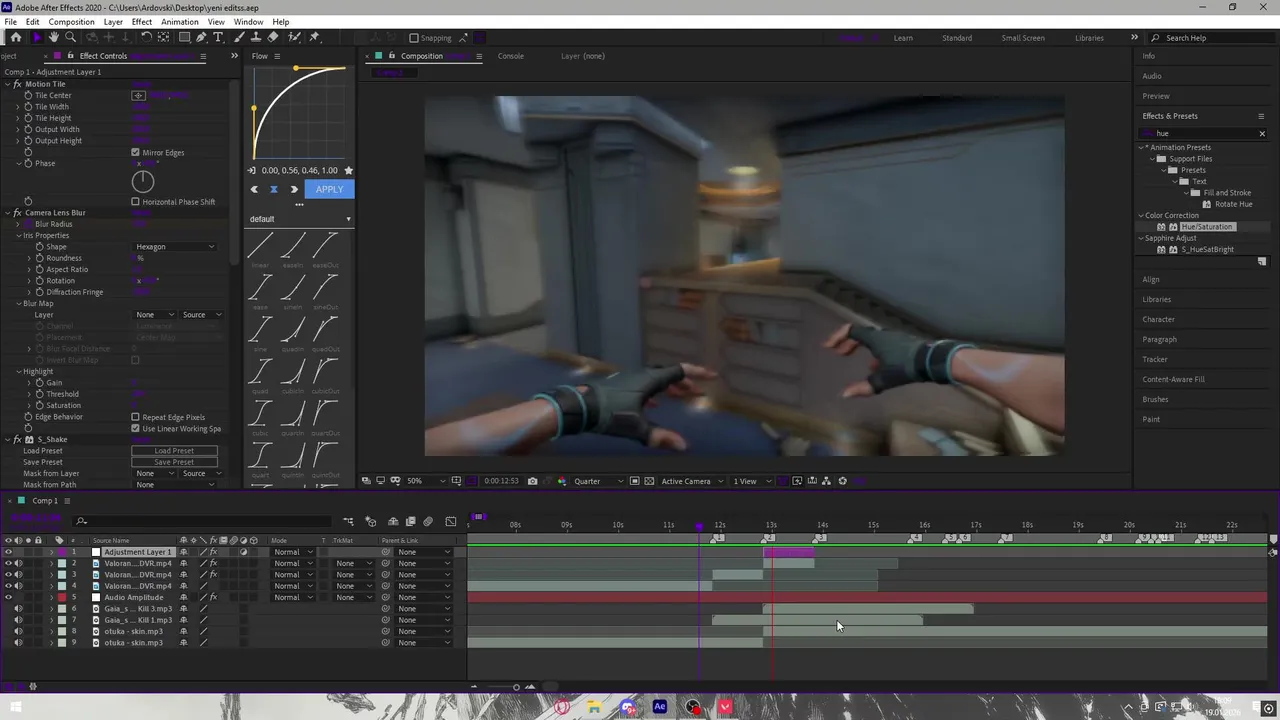The width and height of the screenshot is (1280, 720).
Task: Click the motion blur enable icon in timeline
Action: (x=428, y=522)
